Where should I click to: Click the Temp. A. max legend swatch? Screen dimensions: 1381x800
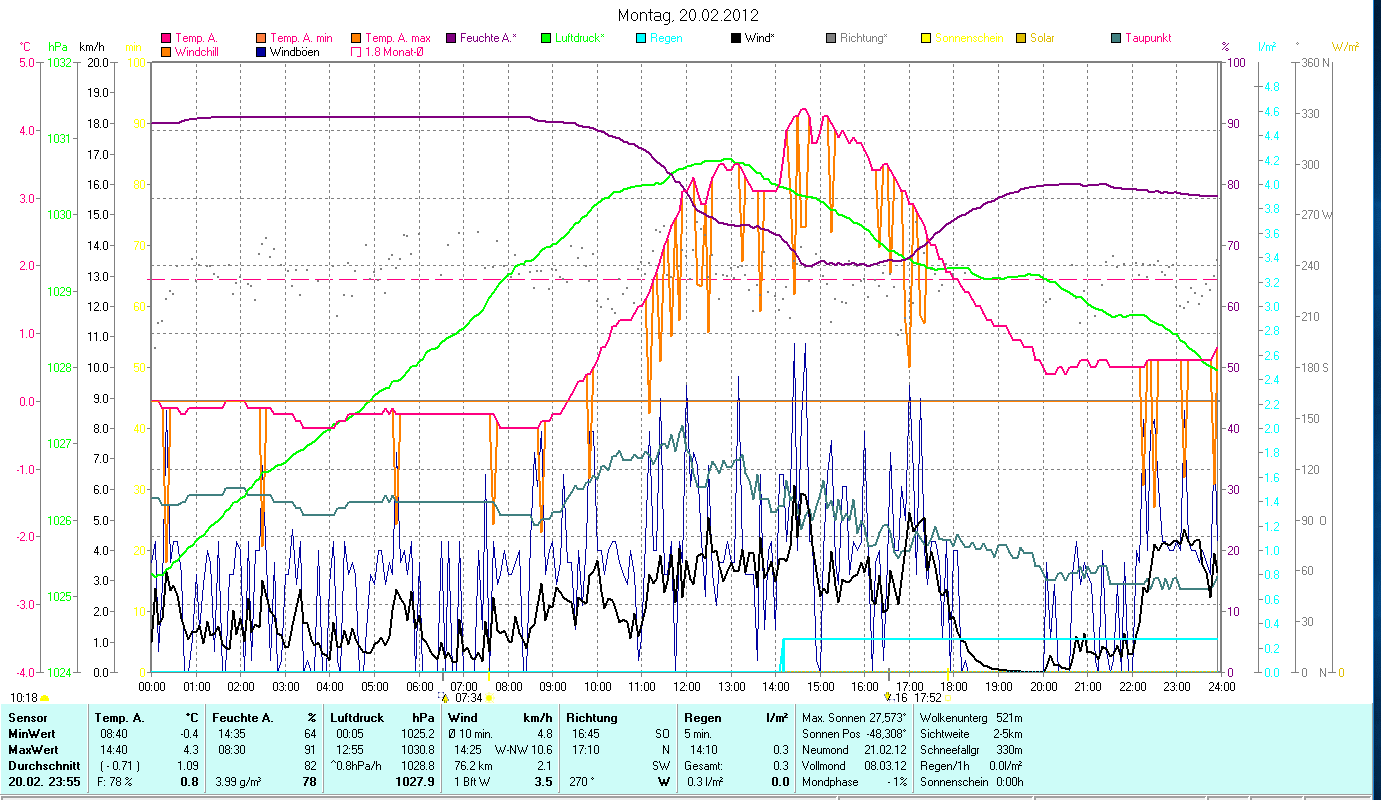356,38
